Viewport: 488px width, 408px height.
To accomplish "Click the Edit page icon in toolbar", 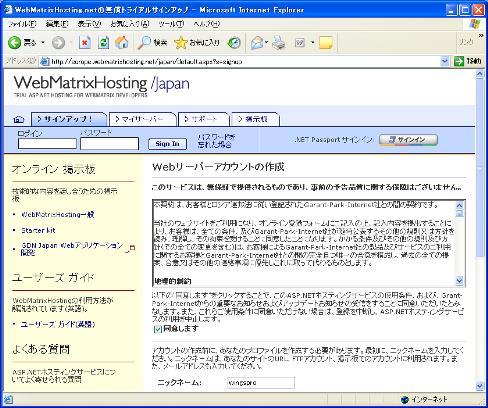I will click(300, 43).
